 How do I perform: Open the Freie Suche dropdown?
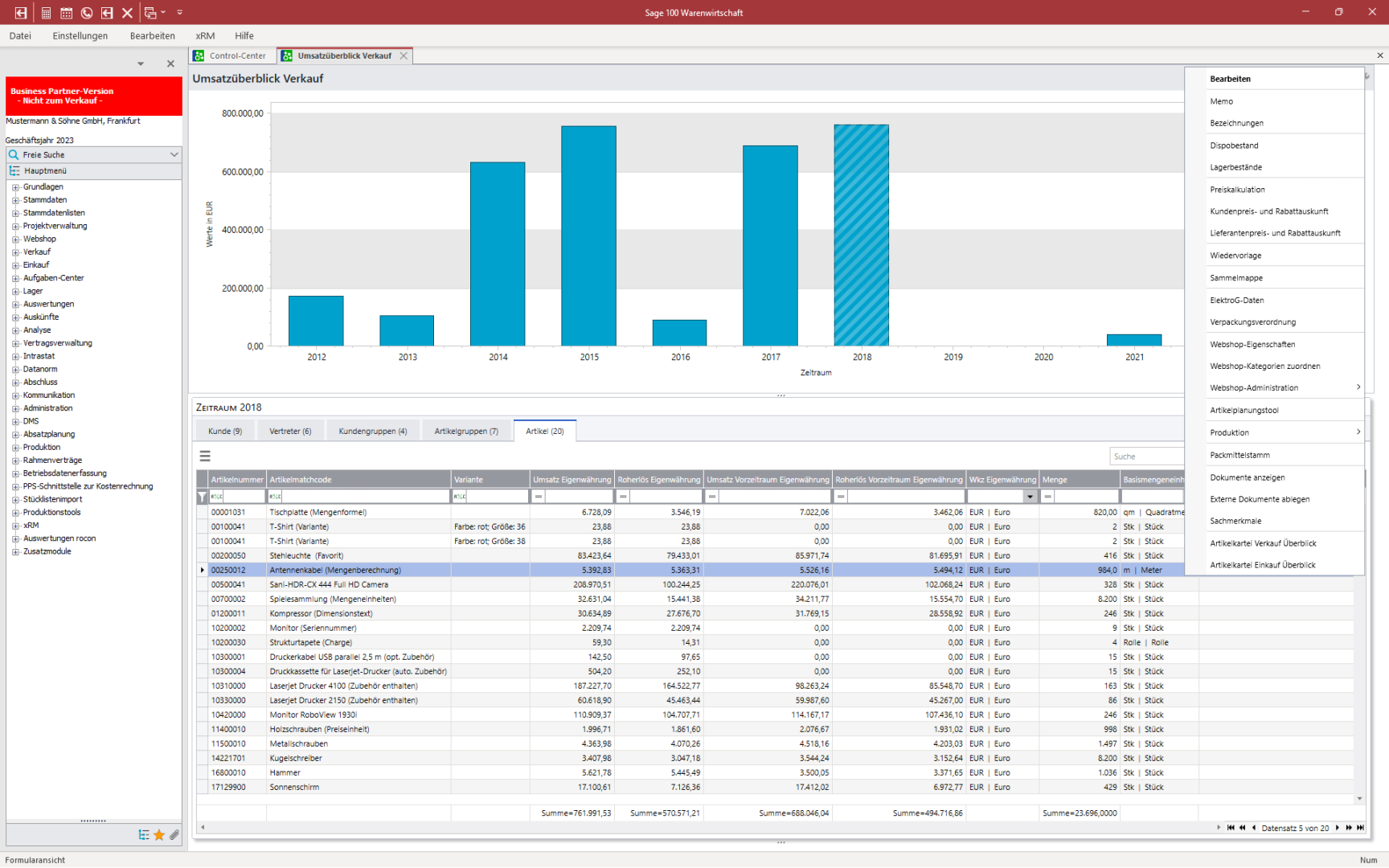(x=174, y=154)
